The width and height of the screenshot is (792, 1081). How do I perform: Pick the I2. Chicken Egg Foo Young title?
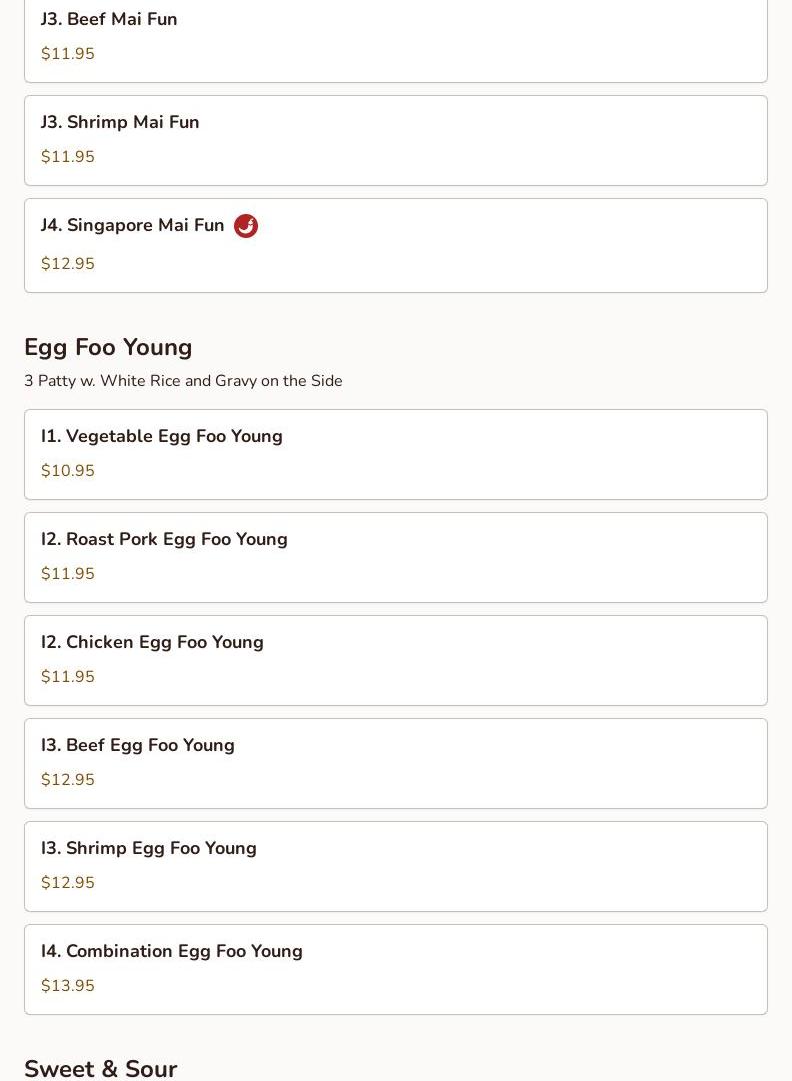click(x=152, y=642)
